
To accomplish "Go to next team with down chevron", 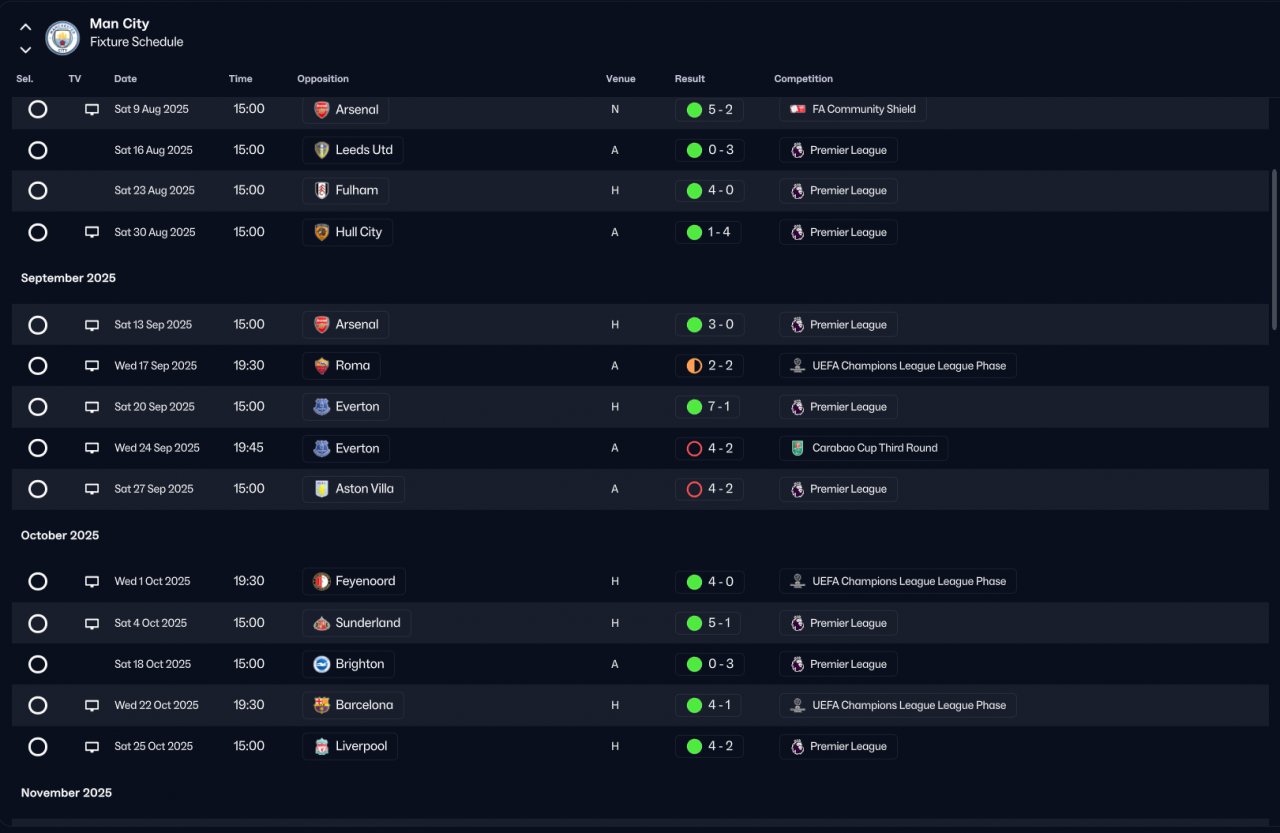I will tap(26, 49).
